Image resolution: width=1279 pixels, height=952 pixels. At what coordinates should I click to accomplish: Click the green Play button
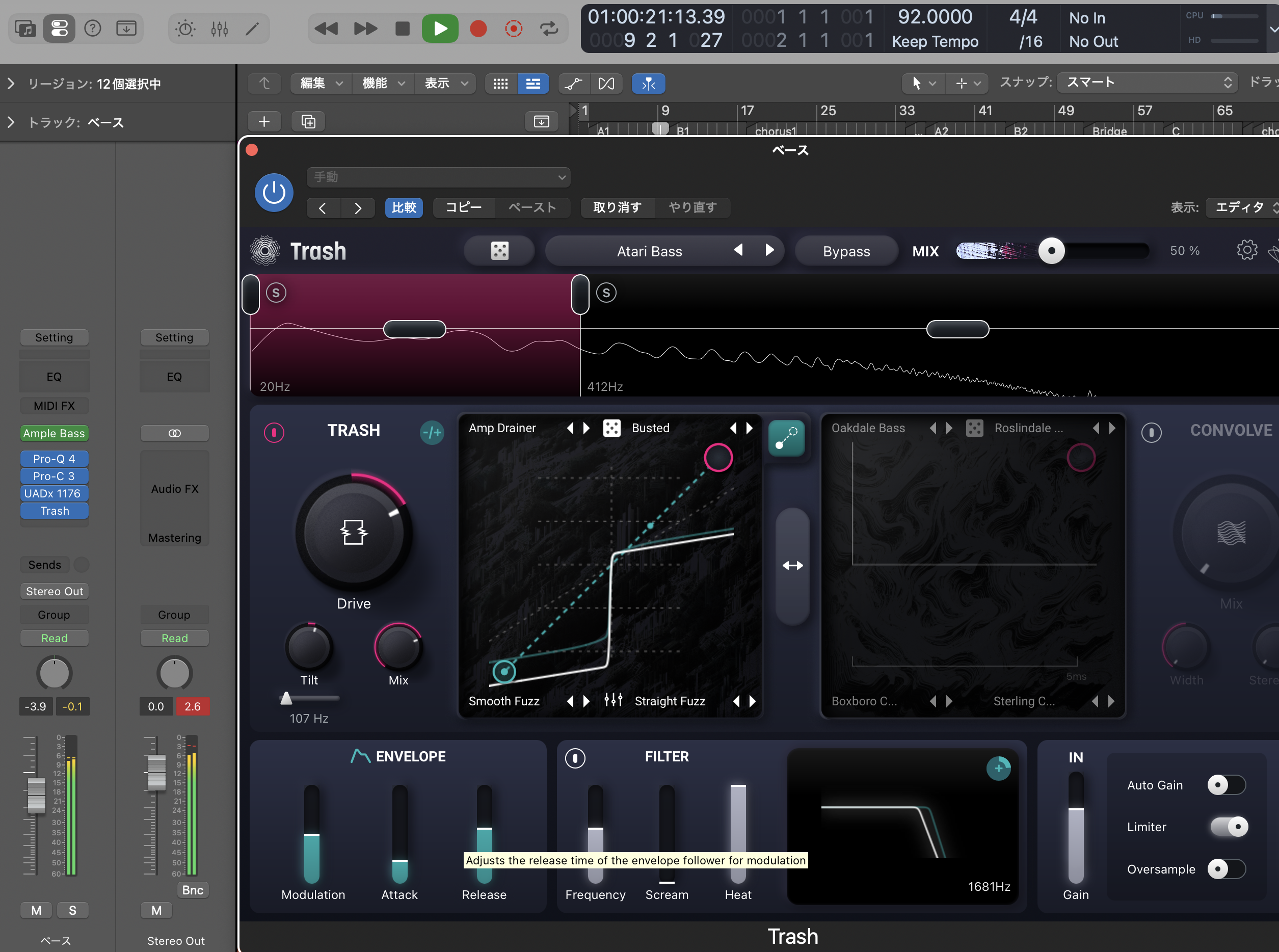[x=440, y=28]
